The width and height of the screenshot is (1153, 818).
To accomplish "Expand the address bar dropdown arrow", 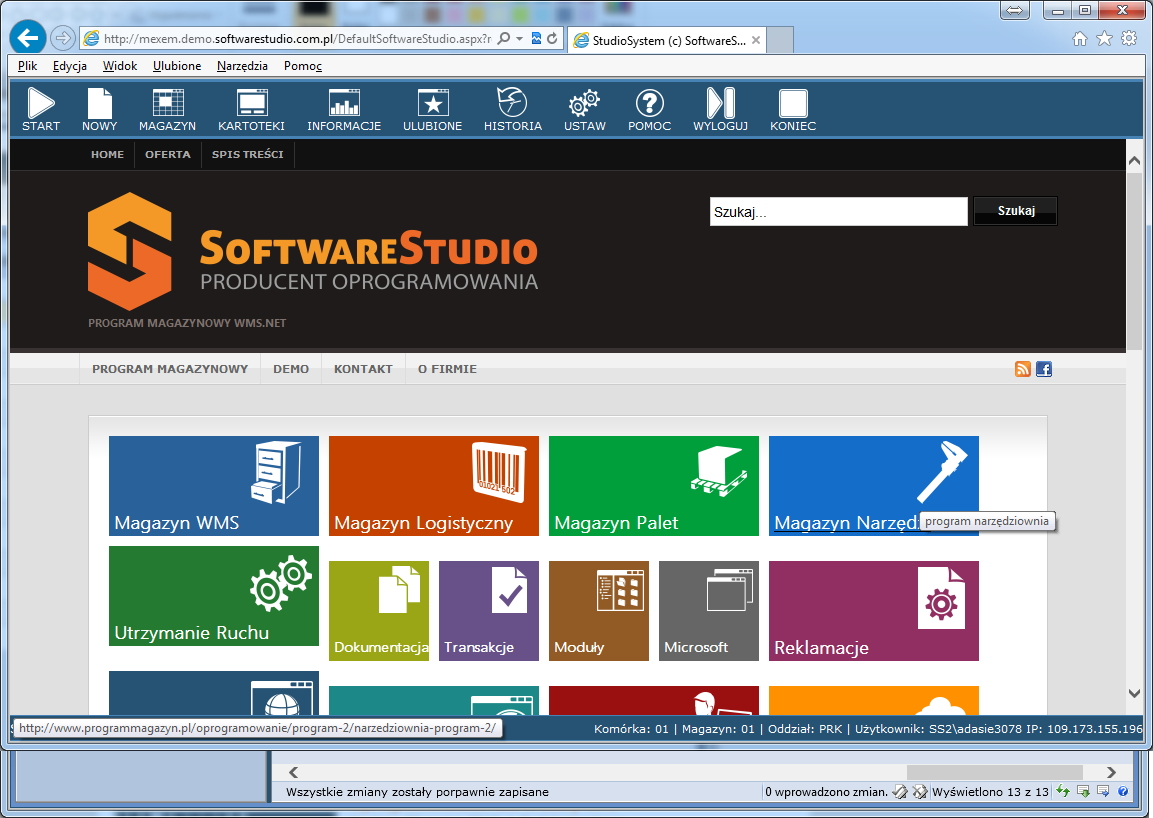I will tap(519, 38).
